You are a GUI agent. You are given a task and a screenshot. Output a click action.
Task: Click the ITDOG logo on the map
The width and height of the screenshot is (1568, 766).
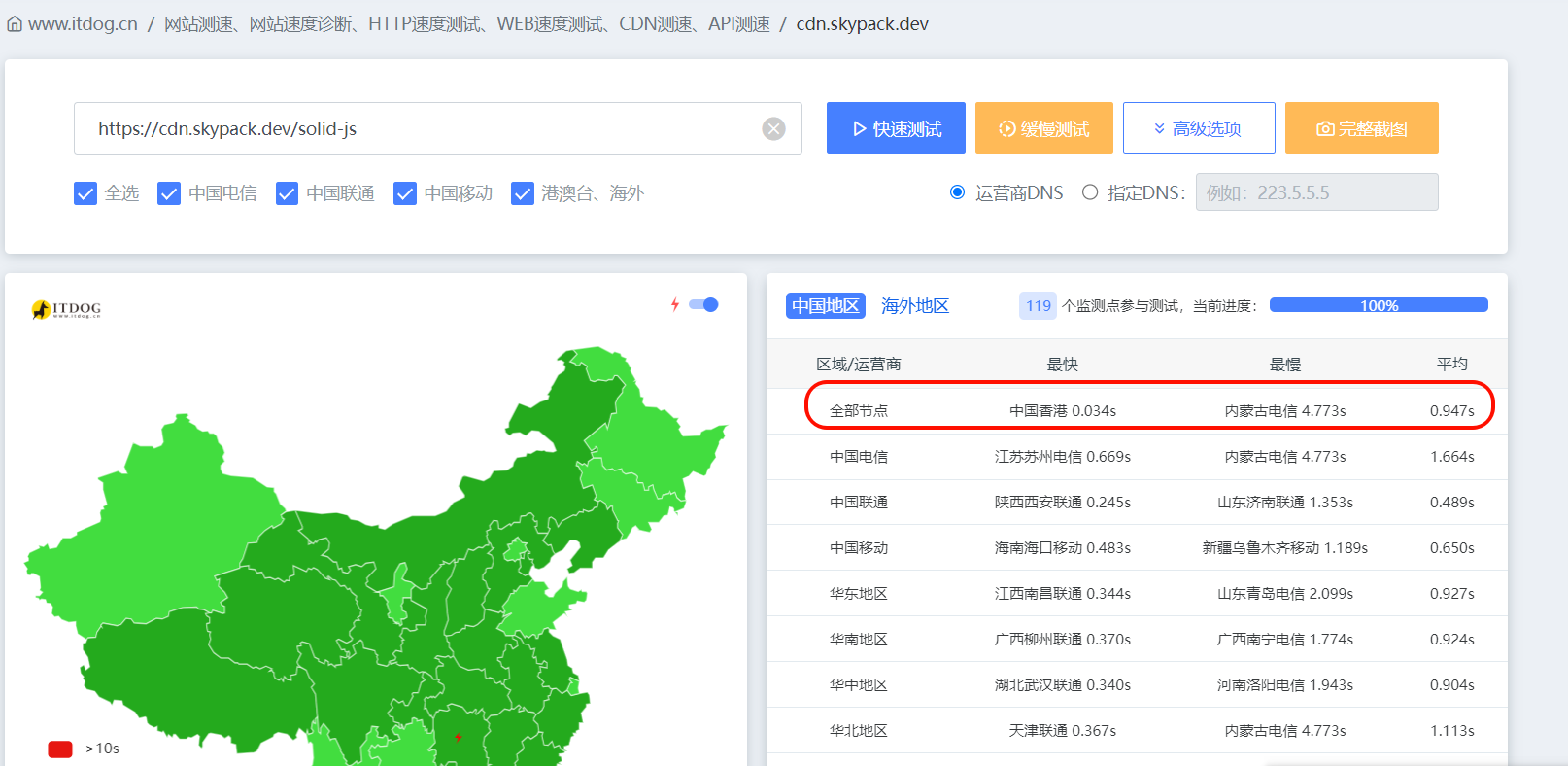[66, 309]
